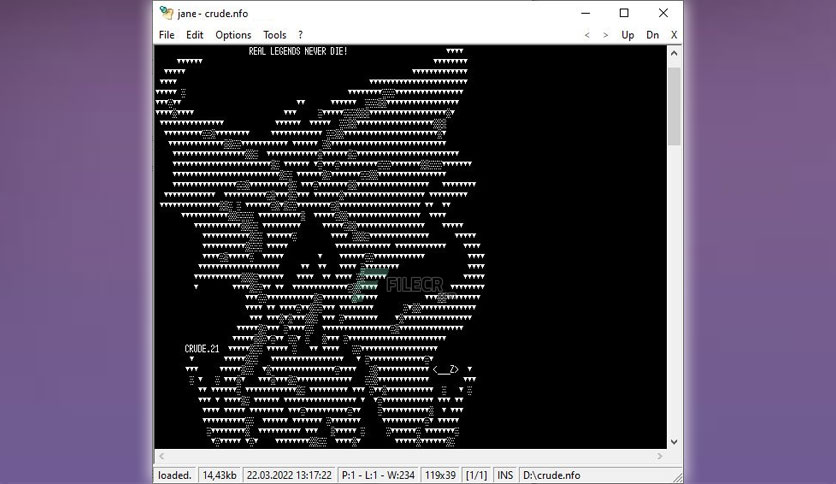The image size is (836, 484).
Task: Click the 'P:1 - L:1 - W:234' status entry
Action: (x=378, y=475)
